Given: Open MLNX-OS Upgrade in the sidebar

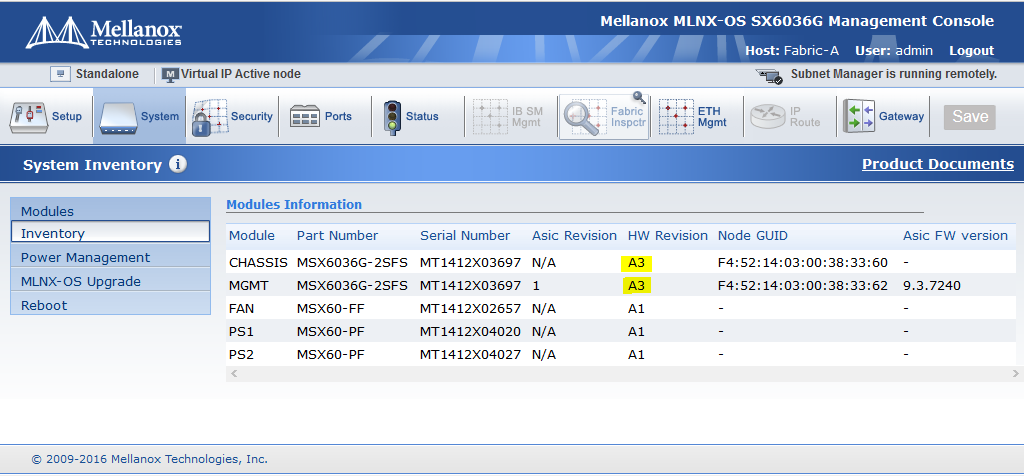Looking at the screenshot, I should tap(110, 281).
